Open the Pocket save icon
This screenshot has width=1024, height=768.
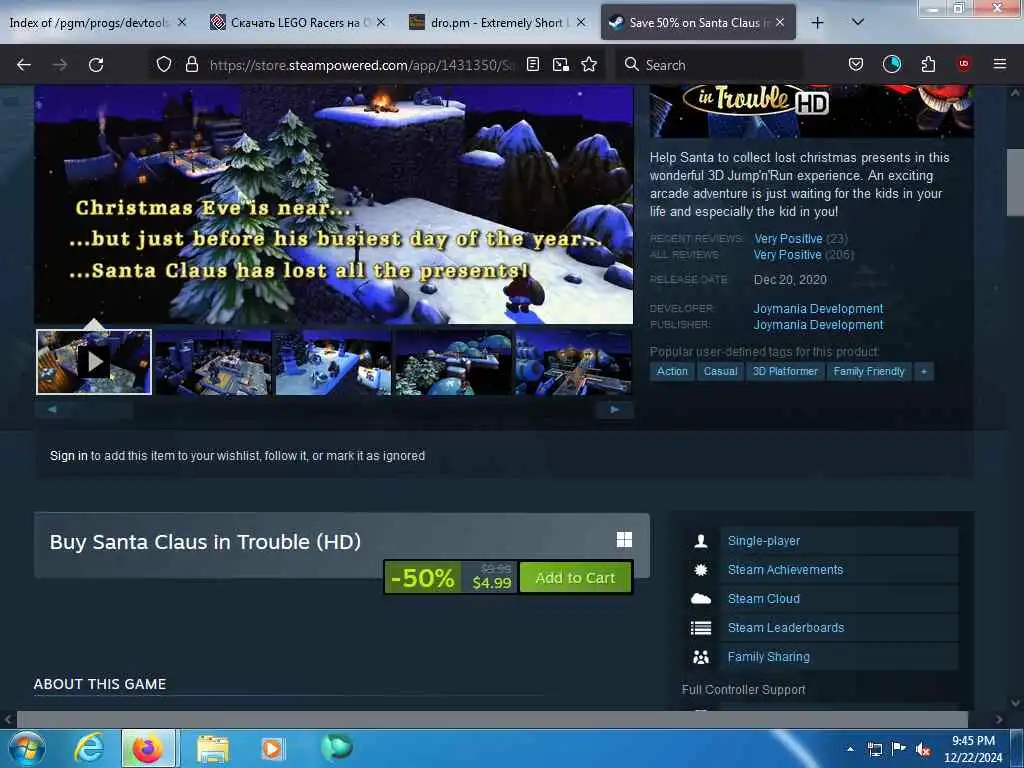point(856,64)
